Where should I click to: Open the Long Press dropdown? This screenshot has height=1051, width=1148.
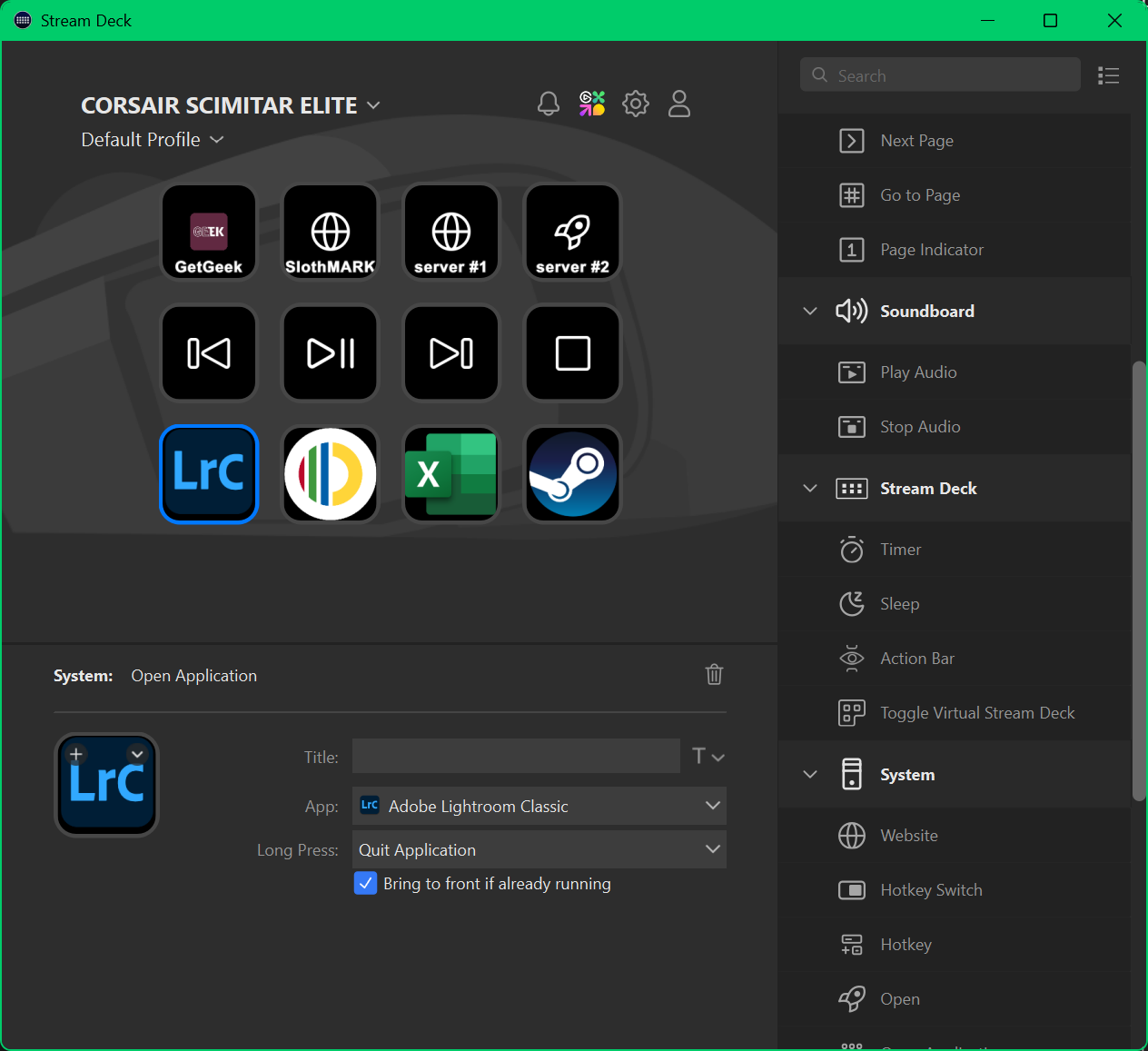[539, 849]
